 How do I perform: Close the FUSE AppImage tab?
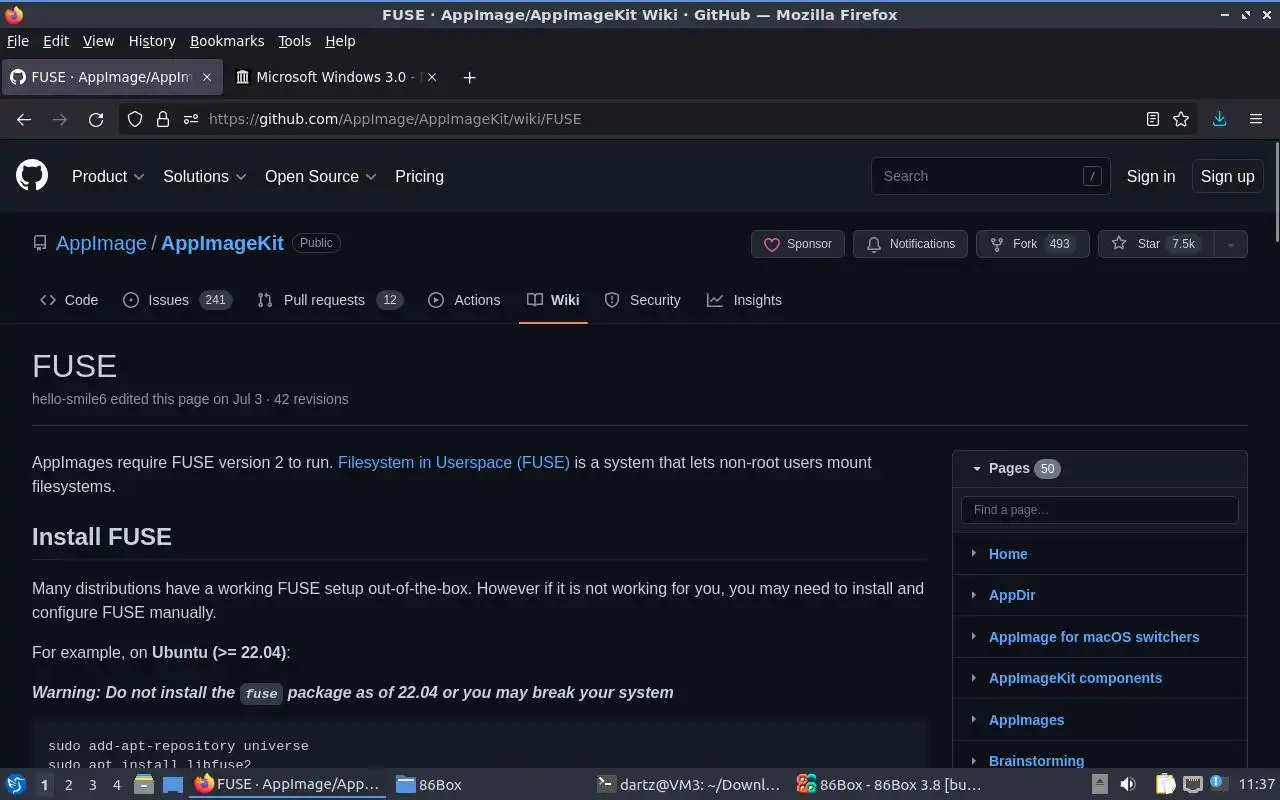tap(207, 77)
